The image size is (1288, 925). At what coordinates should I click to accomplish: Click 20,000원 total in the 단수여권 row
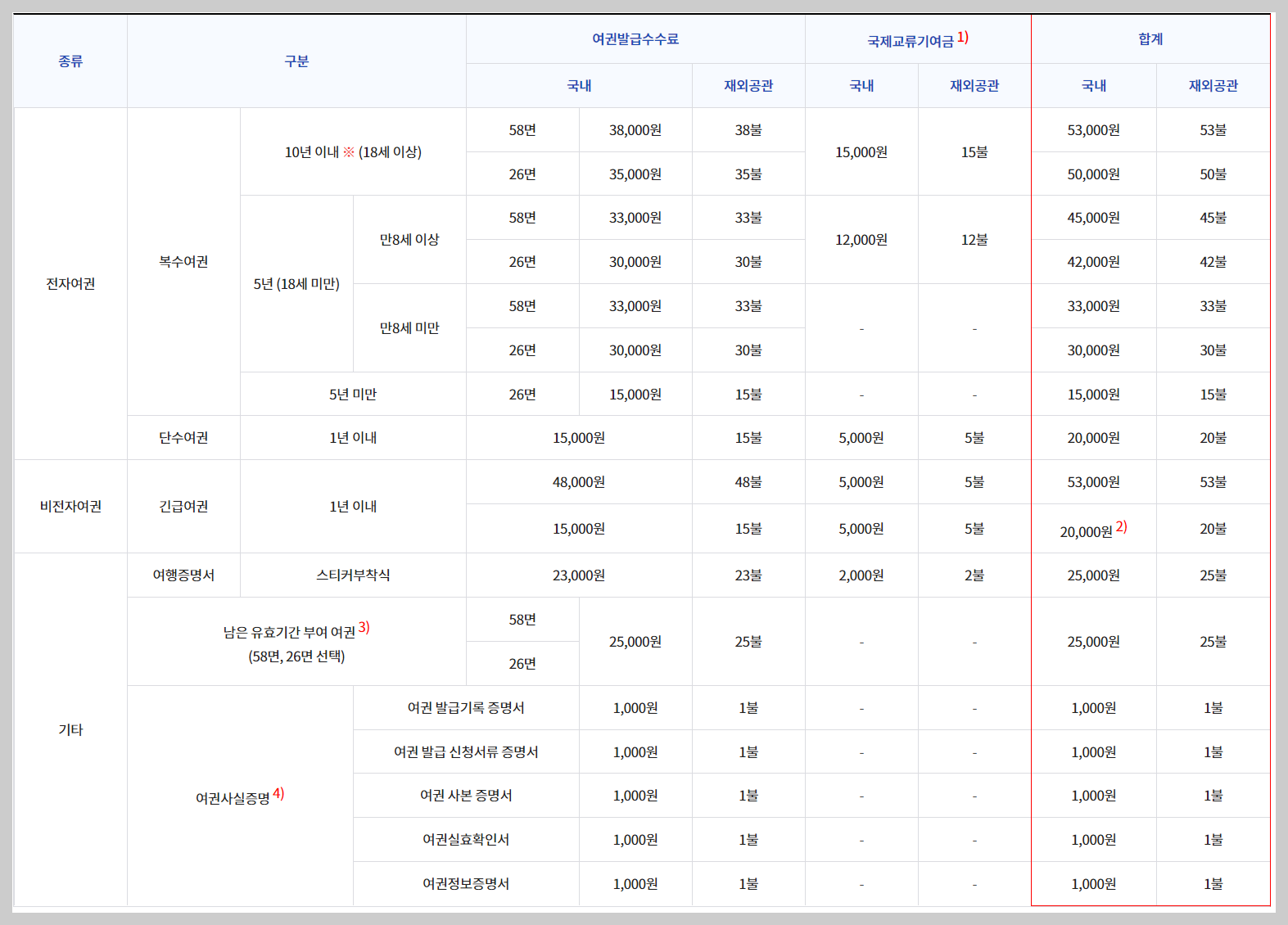(1094, 438)
